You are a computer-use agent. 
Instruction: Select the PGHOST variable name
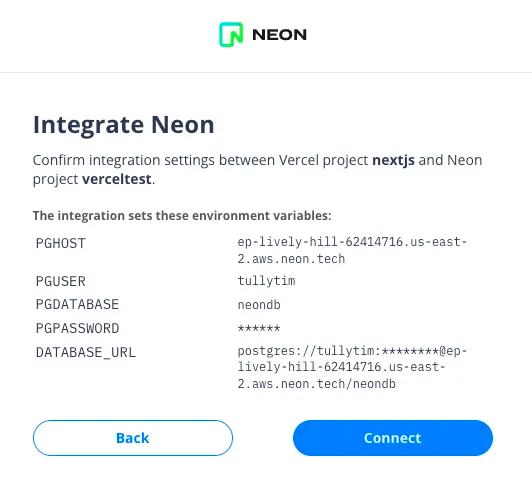click(61, 243)
